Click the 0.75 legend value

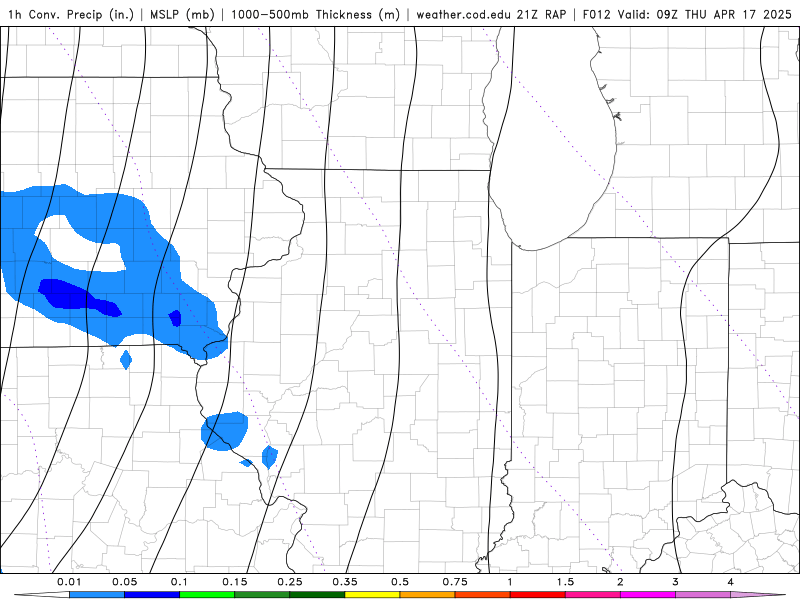click(x=455, y=582)
